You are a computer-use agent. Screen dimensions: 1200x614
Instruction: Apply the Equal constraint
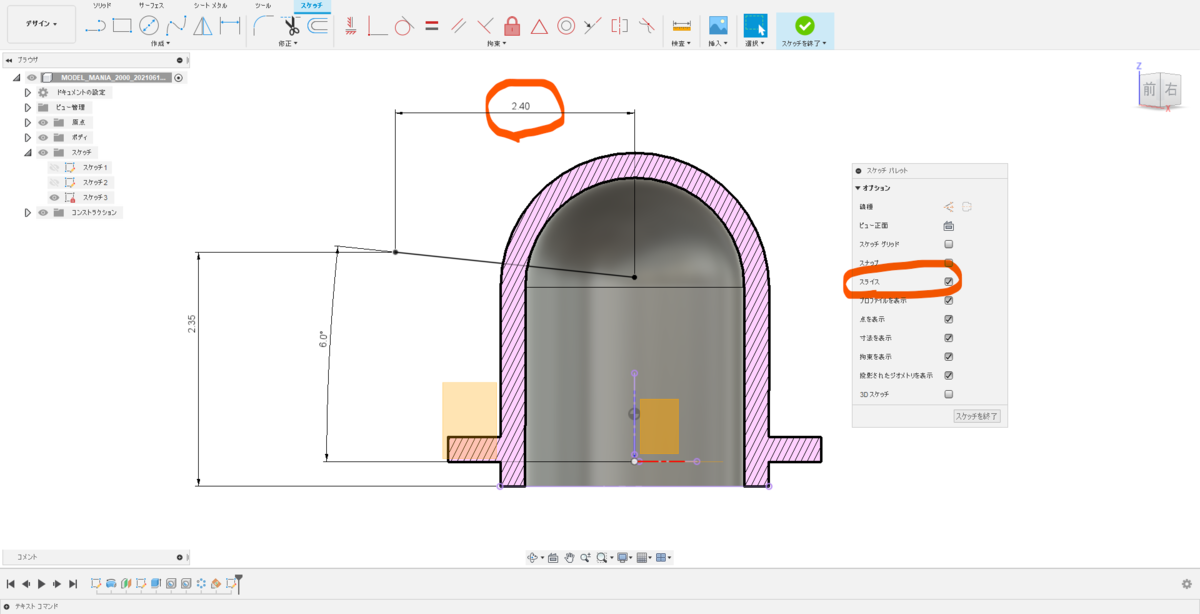[x=431, y=26]
